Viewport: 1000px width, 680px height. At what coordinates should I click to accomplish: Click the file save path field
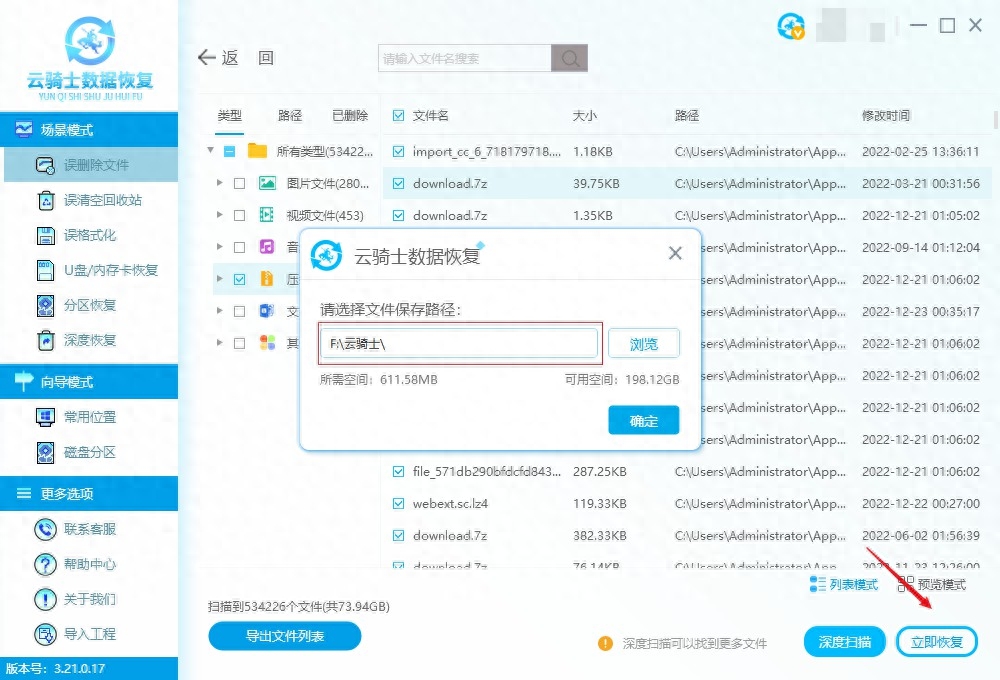pyautogui.click(x=459, y=344)
